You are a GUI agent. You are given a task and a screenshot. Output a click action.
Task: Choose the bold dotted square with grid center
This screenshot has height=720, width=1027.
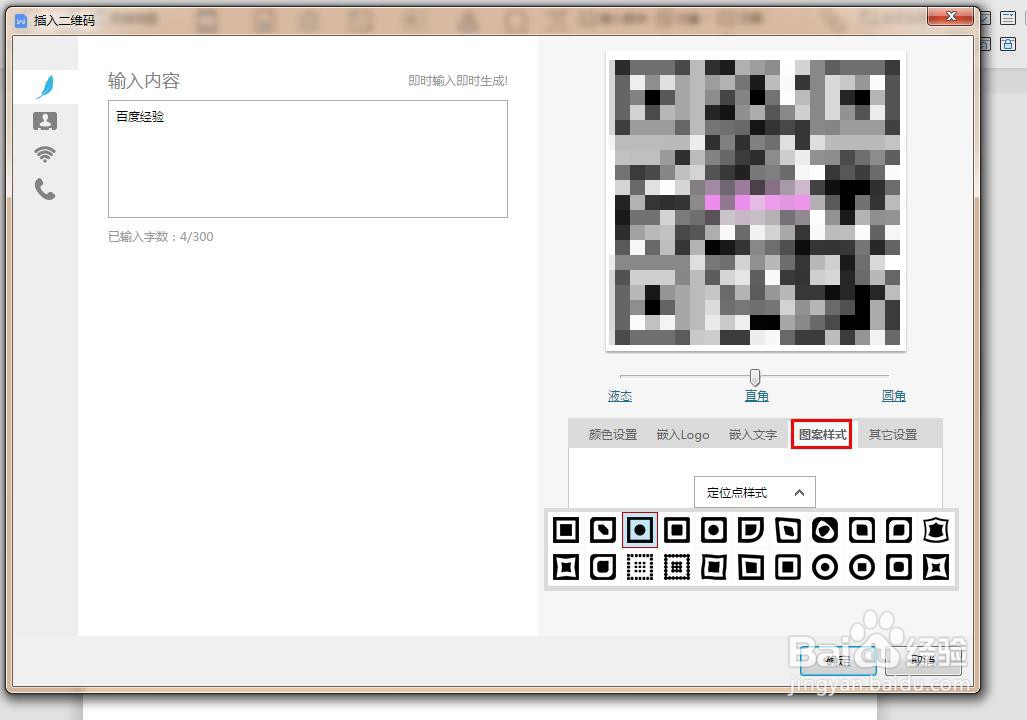677,567
